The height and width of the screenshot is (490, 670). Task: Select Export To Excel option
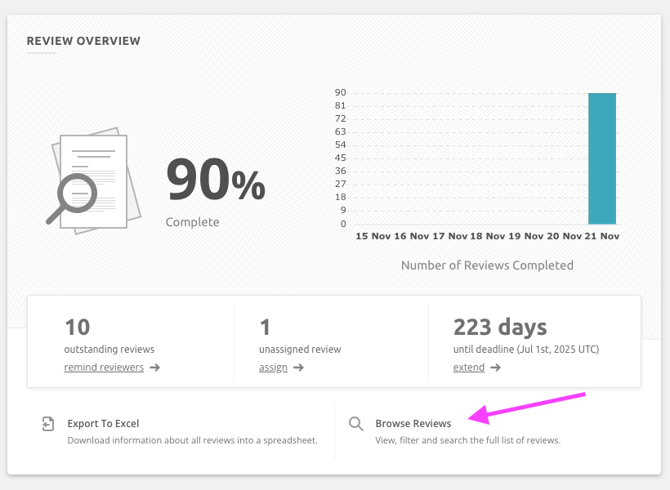103,423
